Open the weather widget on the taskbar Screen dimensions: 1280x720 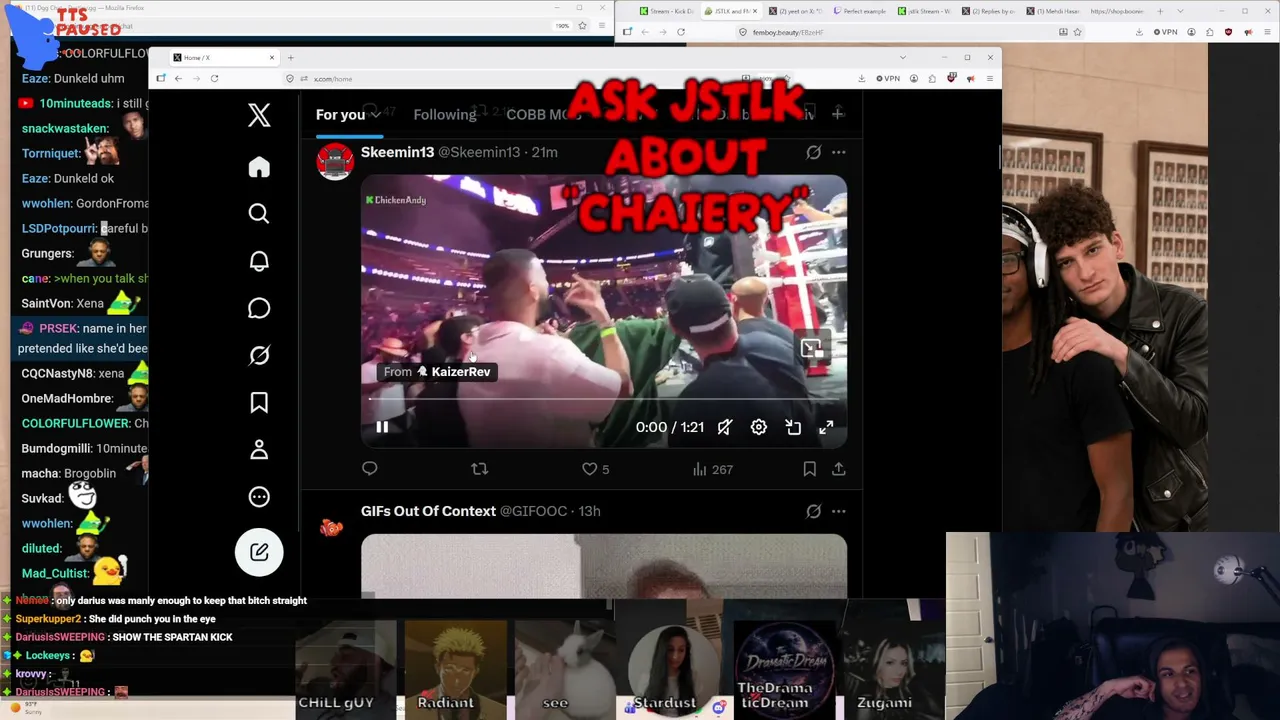point(26,708)
